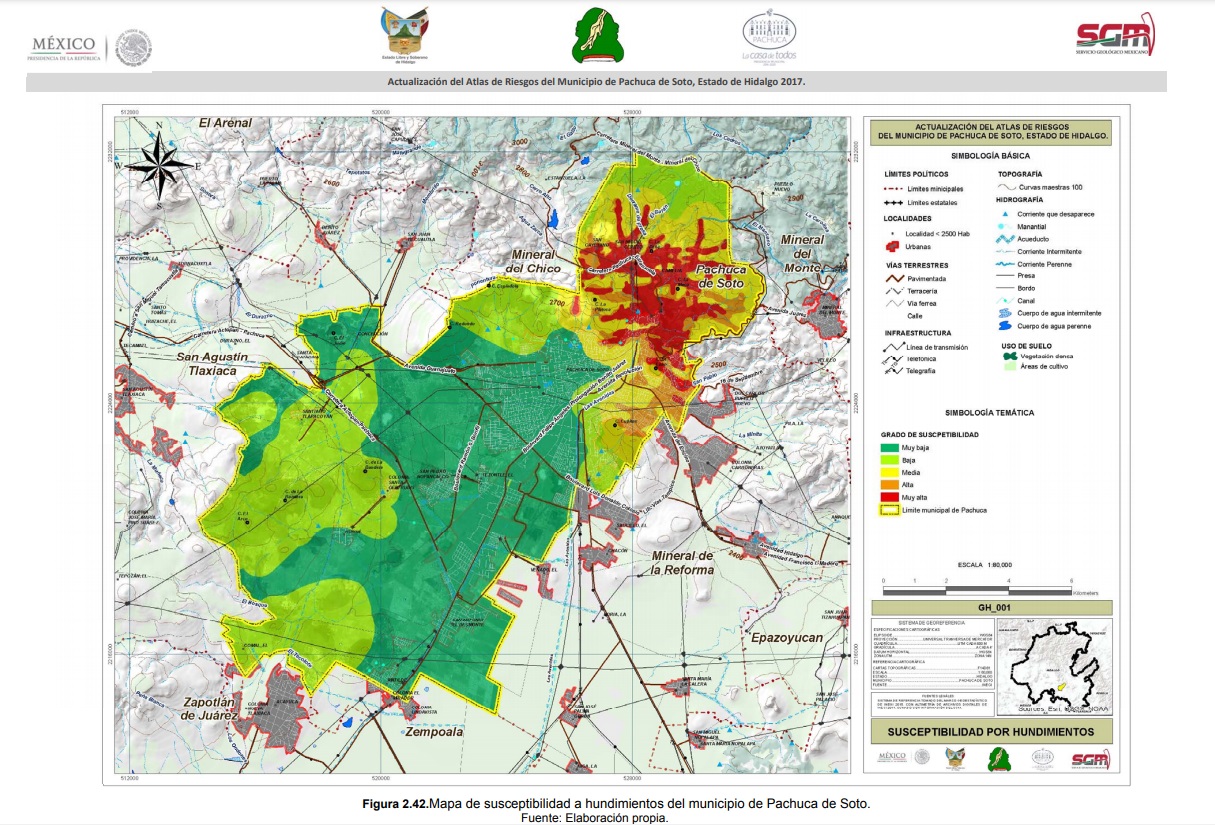Click the Manantial symbol in the legend
Image resolution: width=1215 pixels, height=825 pixels.
click(x=1006, y=226)
